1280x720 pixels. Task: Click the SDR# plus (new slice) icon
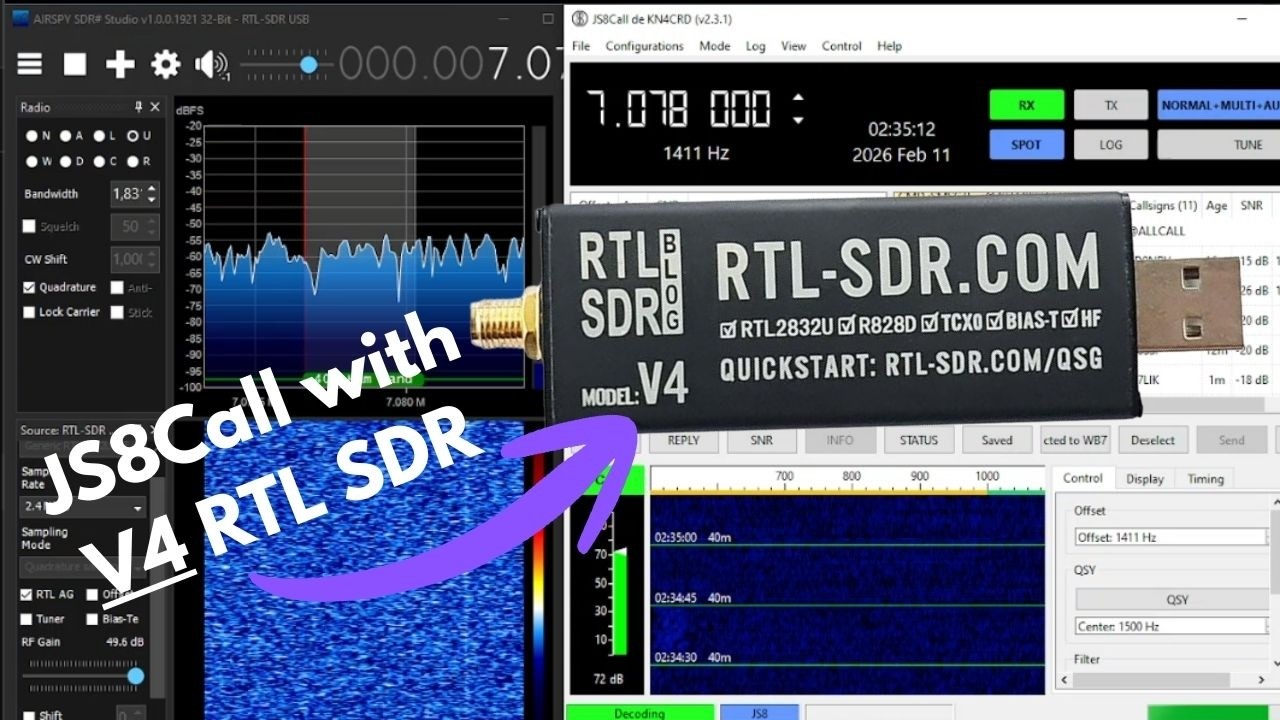120,65
